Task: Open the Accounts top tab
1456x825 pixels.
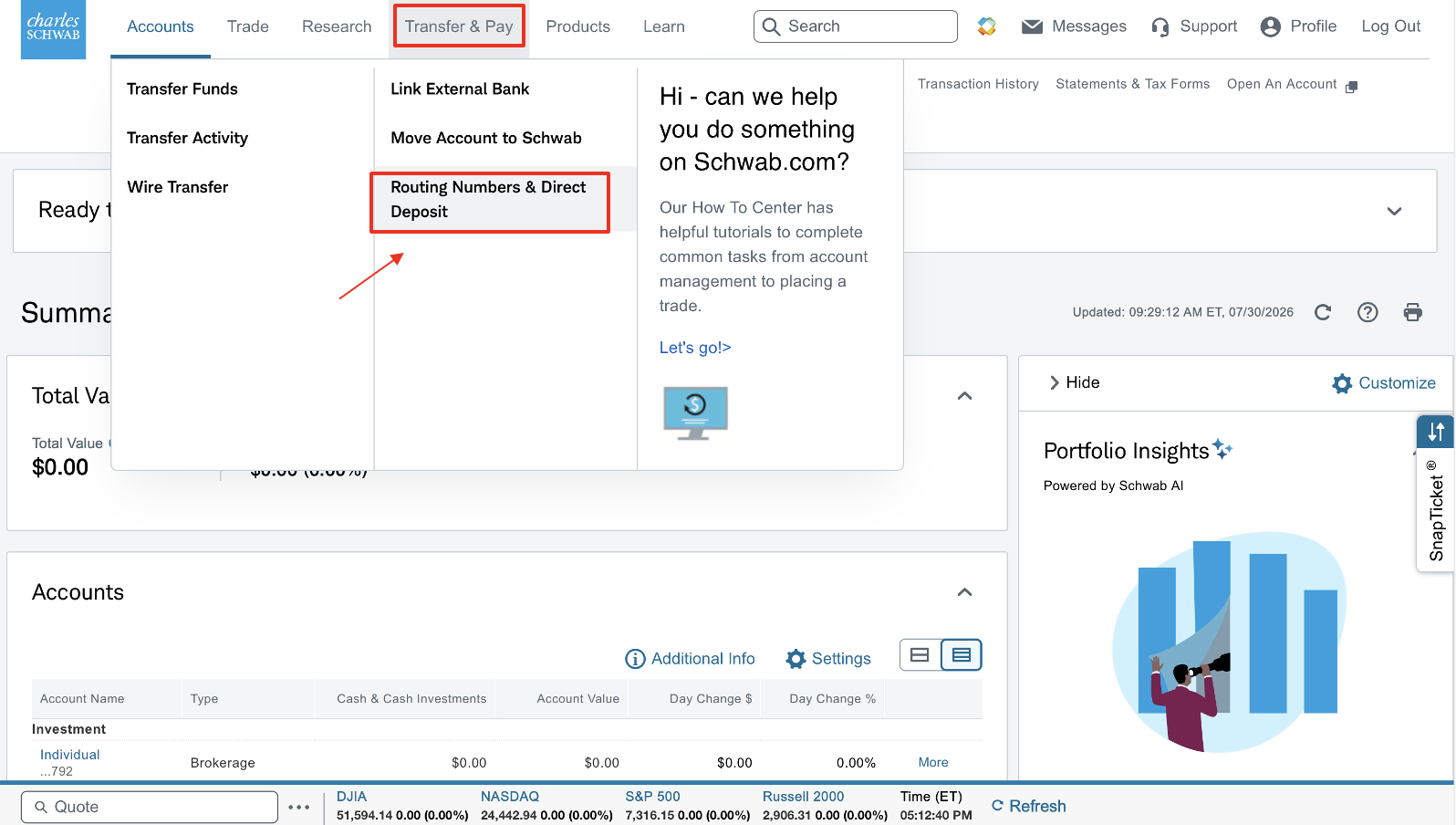Action: pos(161,26)
